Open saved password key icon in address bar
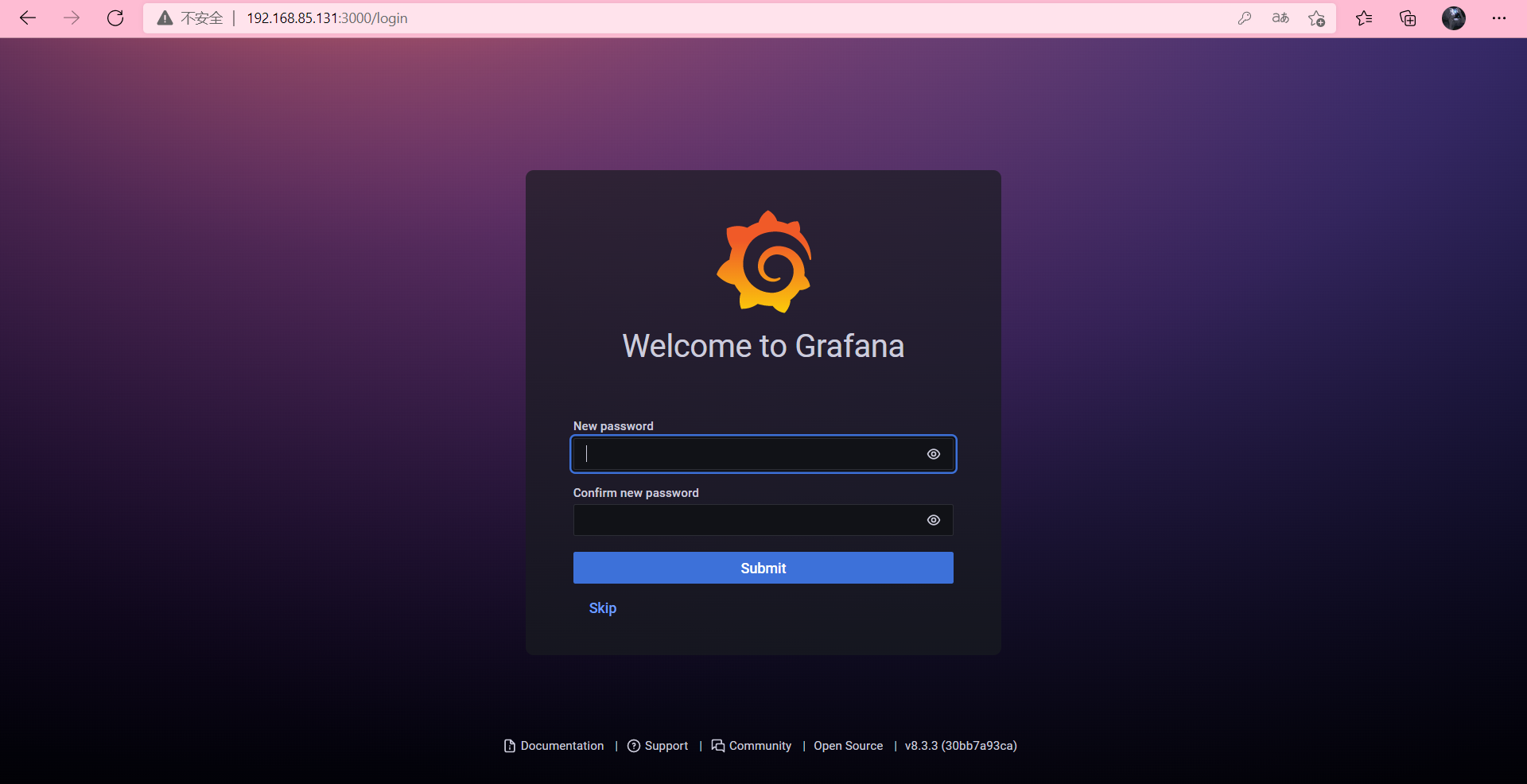This screenshot has height=784, width=1527. pyautogui.click(x=1245, y=18)
